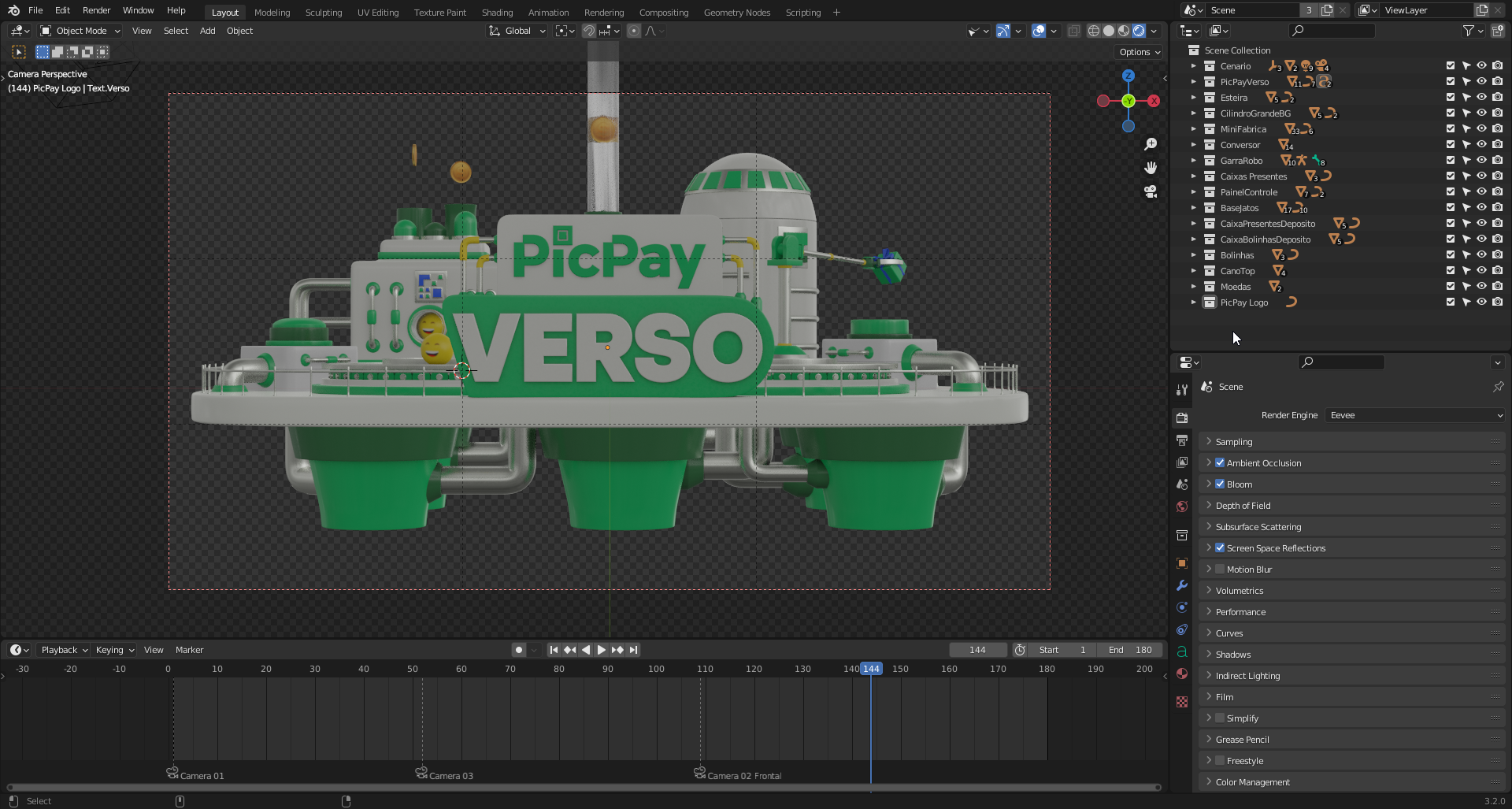This screenshot has width=1512, height=809.
Task: Open Render properties tab icon
Action: pos(1182,417)
